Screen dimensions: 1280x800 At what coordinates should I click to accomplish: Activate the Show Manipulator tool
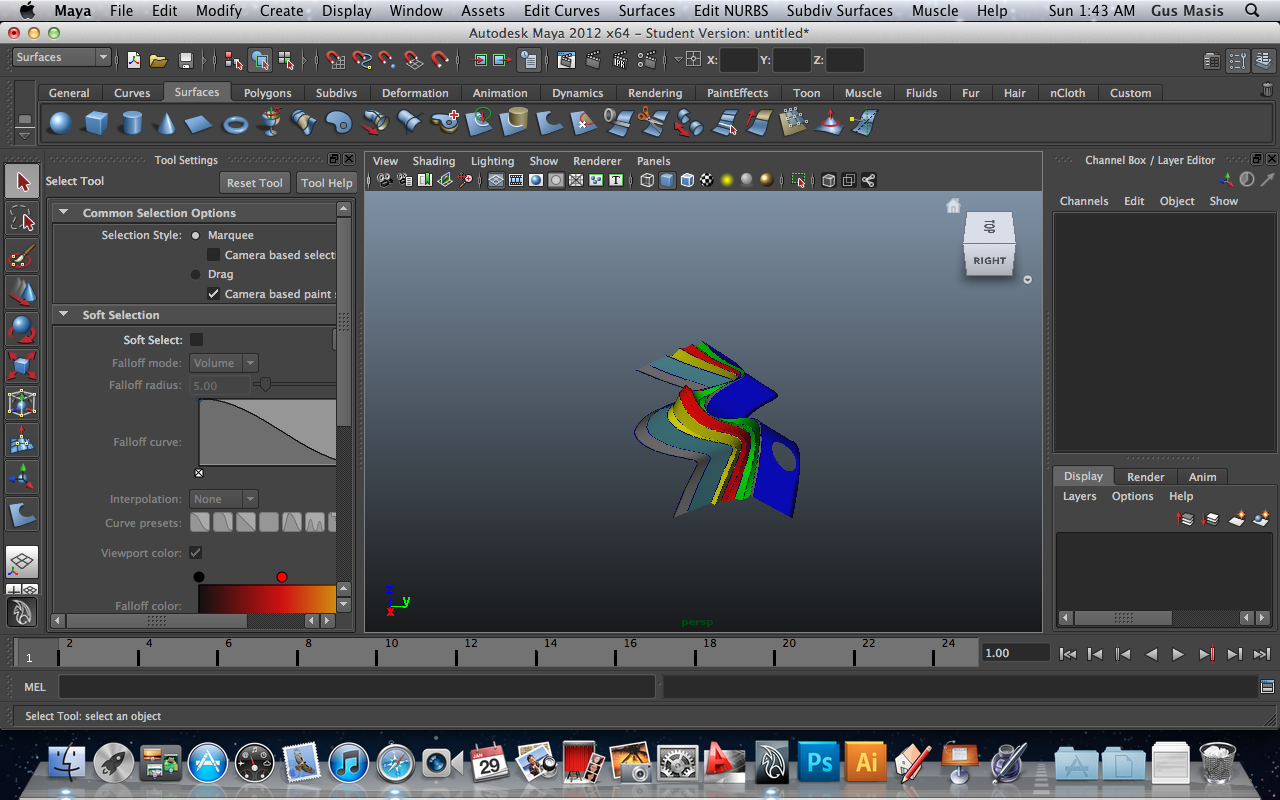pyautogui.click(x=22, y=477)
